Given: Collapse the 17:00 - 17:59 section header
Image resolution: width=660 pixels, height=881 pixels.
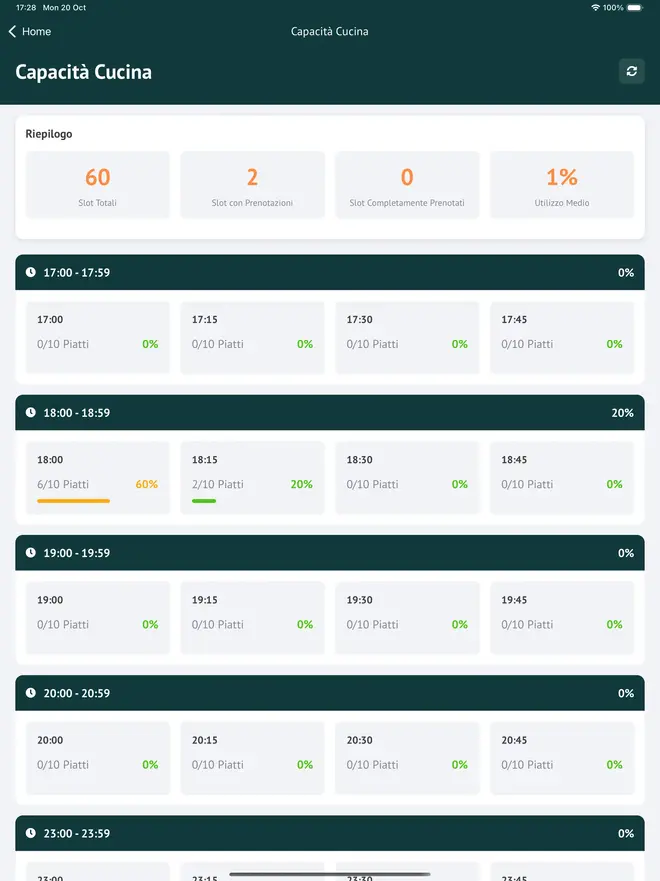Looking at the screenshot, I should pyautogui.click(x=330, y=273).
